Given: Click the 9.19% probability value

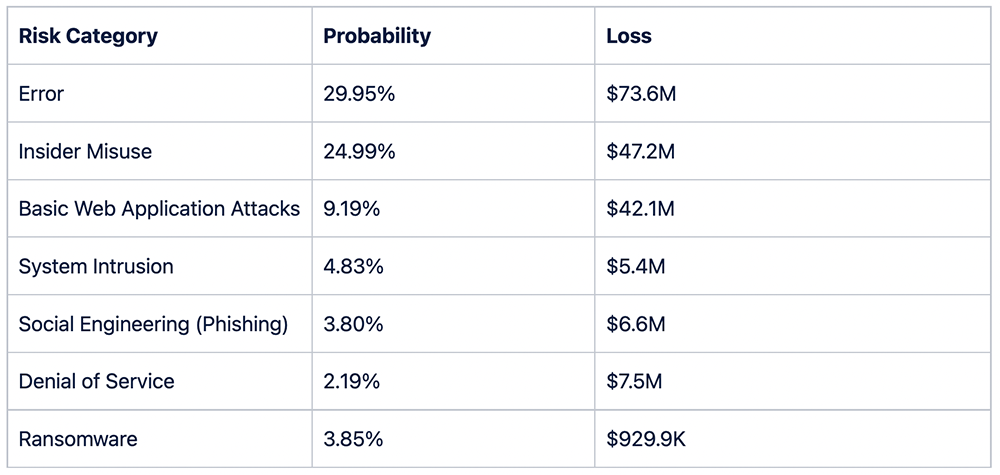Looking at the screenshot, I should point(354,209).
